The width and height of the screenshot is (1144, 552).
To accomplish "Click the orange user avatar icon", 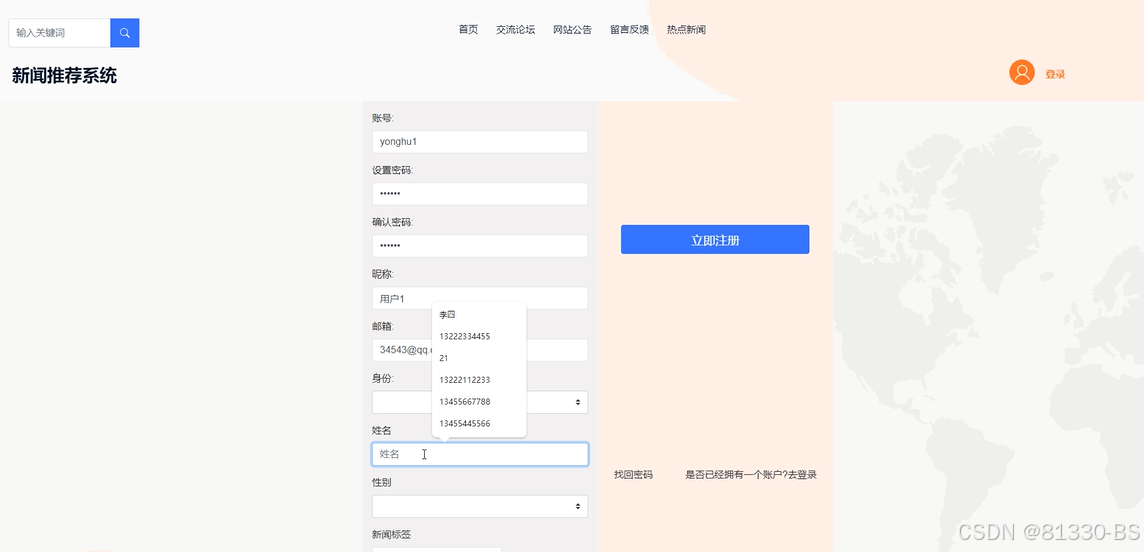I will (x=1021, y=72).
